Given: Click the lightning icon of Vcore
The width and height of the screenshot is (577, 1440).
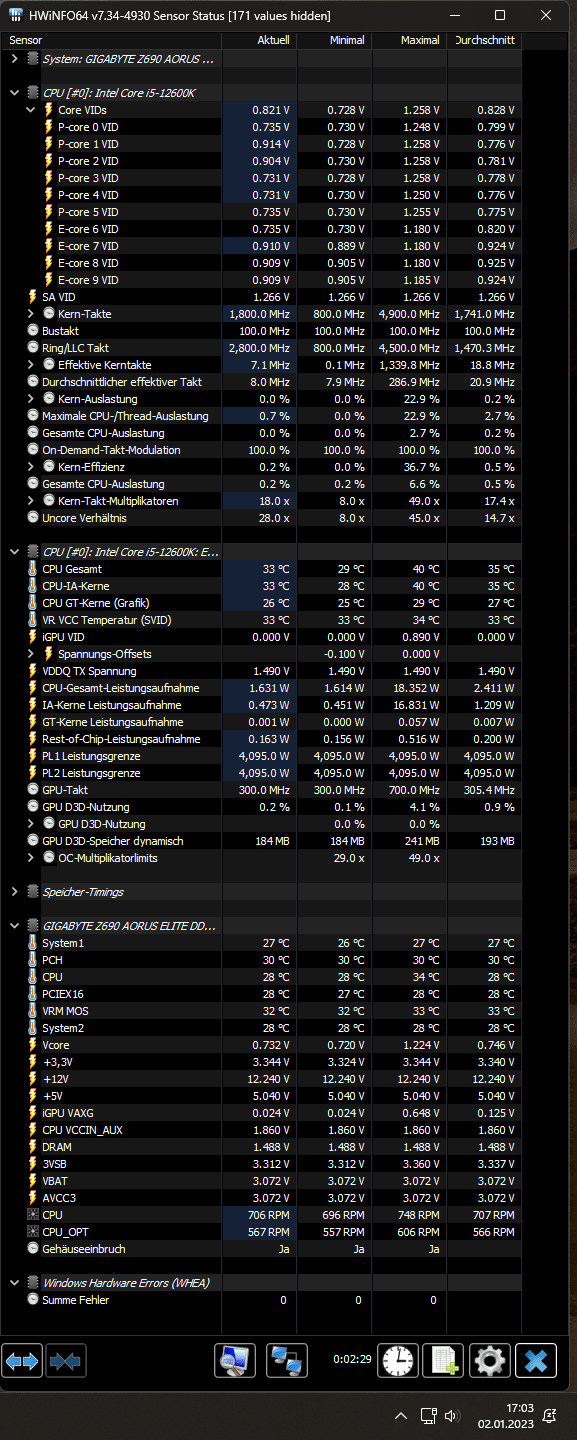Looking at the screenshot, I should coord(33,1045).
